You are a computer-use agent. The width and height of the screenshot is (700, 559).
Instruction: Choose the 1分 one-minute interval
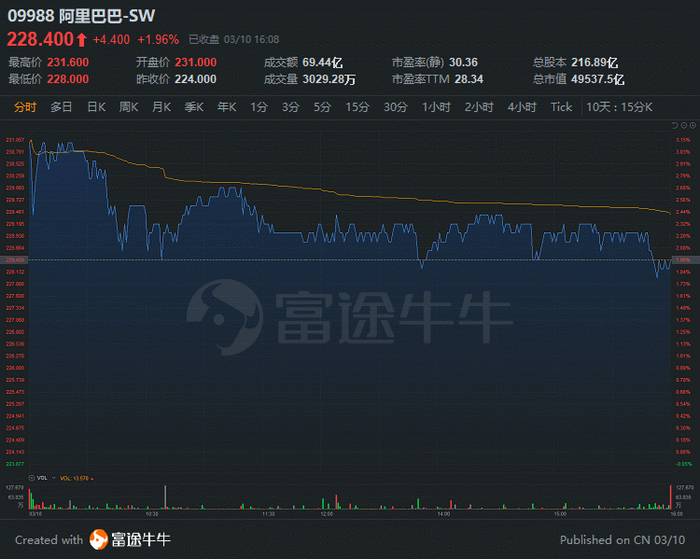tap(259, 107)
